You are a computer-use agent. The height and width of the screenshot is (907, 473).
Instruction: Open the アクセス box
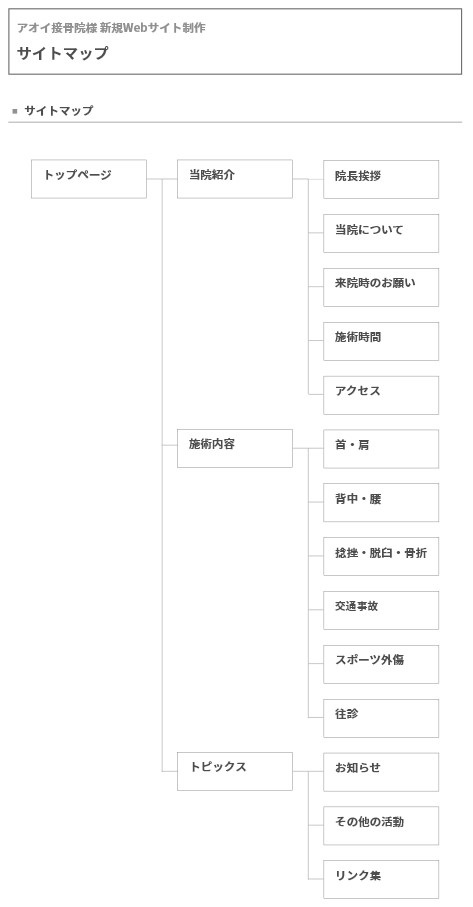[x=380, y=395]
